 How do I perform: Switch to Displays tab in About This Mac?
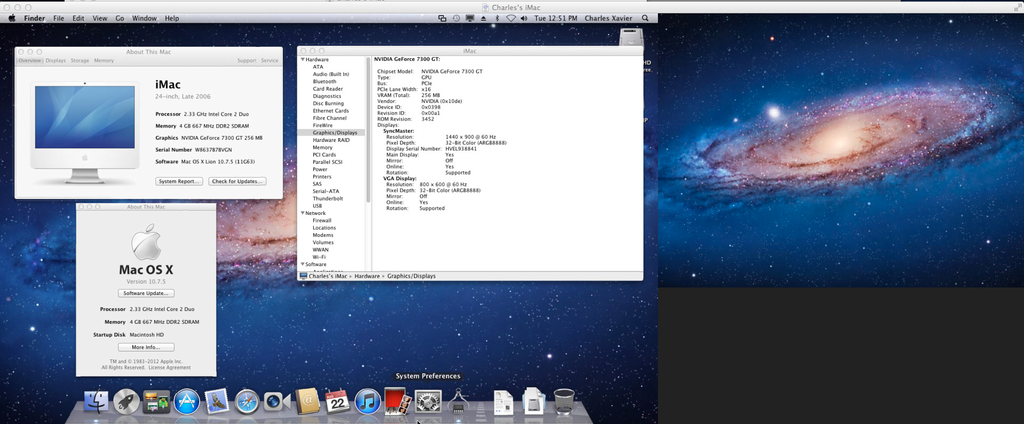pos(56,60)
